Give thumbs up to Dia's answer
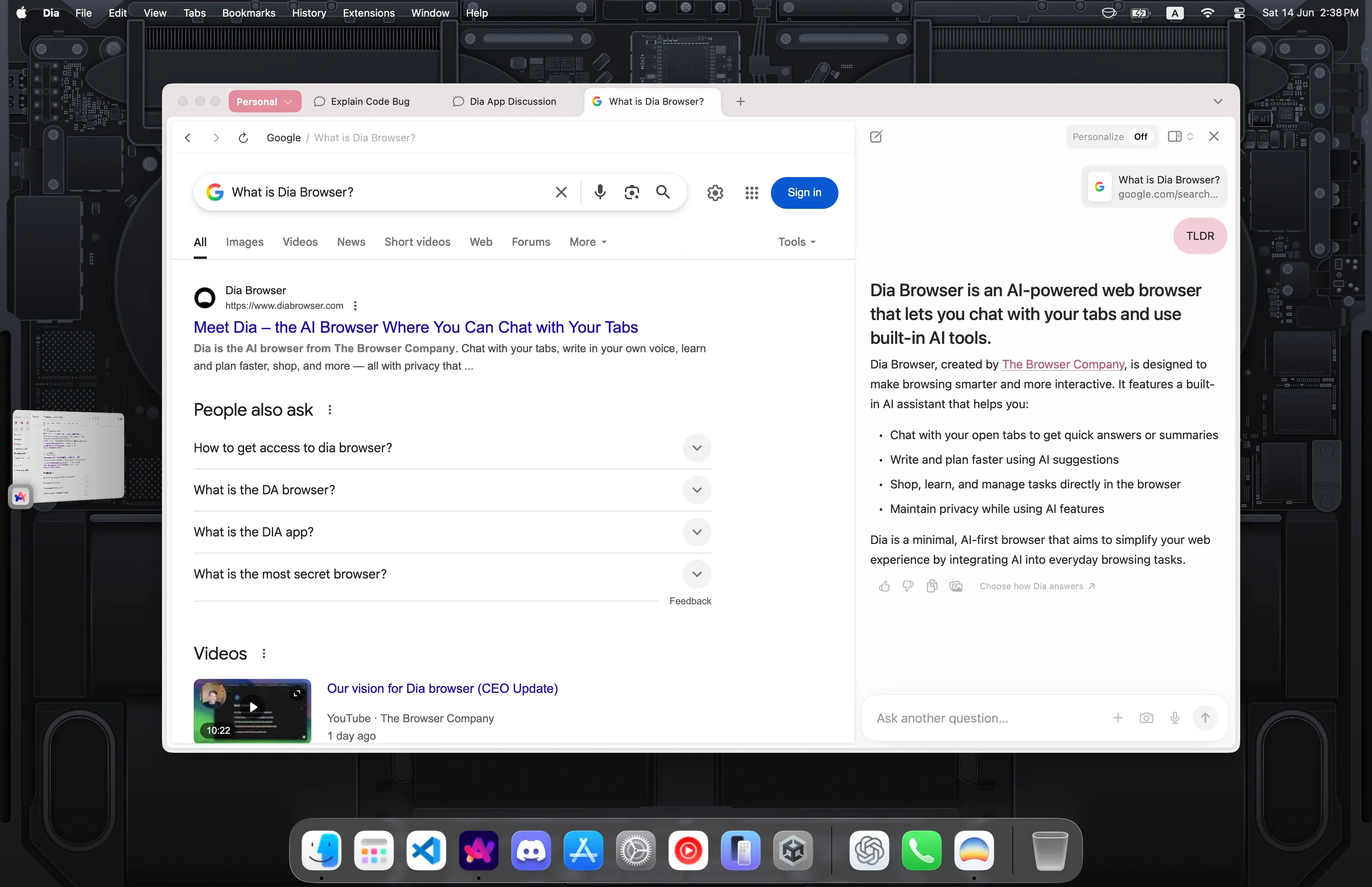Screen dimensions: 1372x887 (884, 586)
